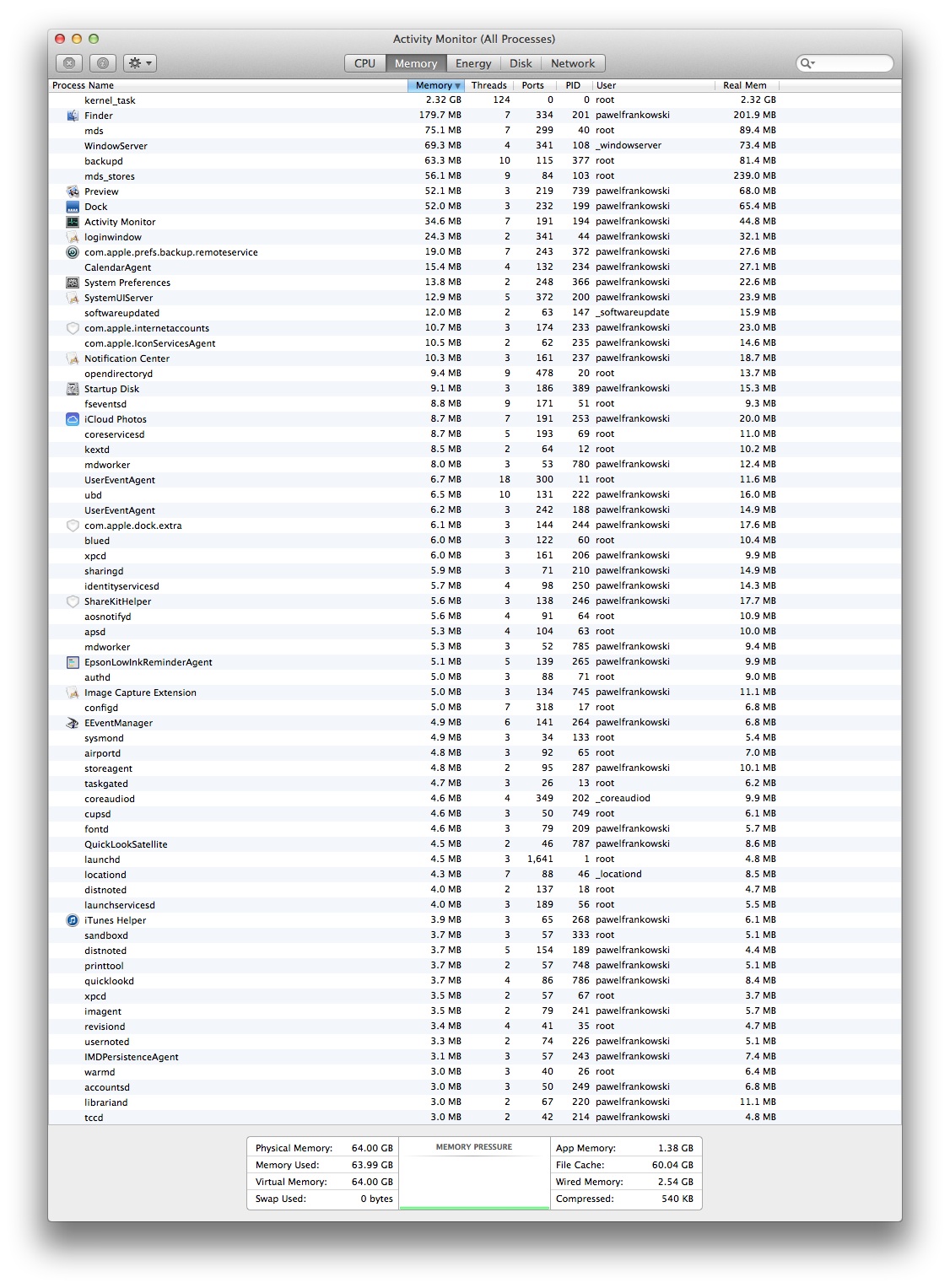Select the coreaudiod process row
This screenshot has height=1288, width=950.
pyautogui.click(x=475, y=799)
